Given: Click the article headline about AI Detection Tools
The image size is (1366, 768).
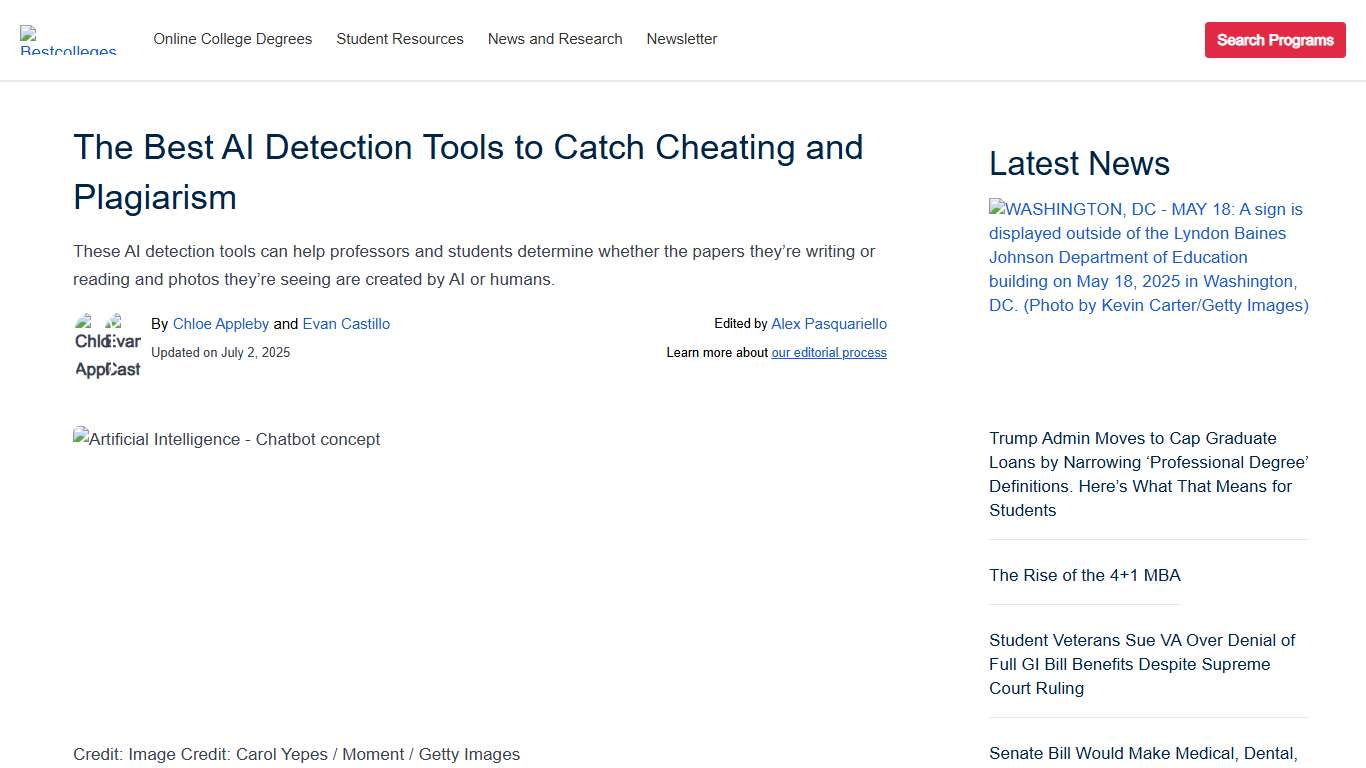Looking at the screenshot, I should click(x=468, y=172).
